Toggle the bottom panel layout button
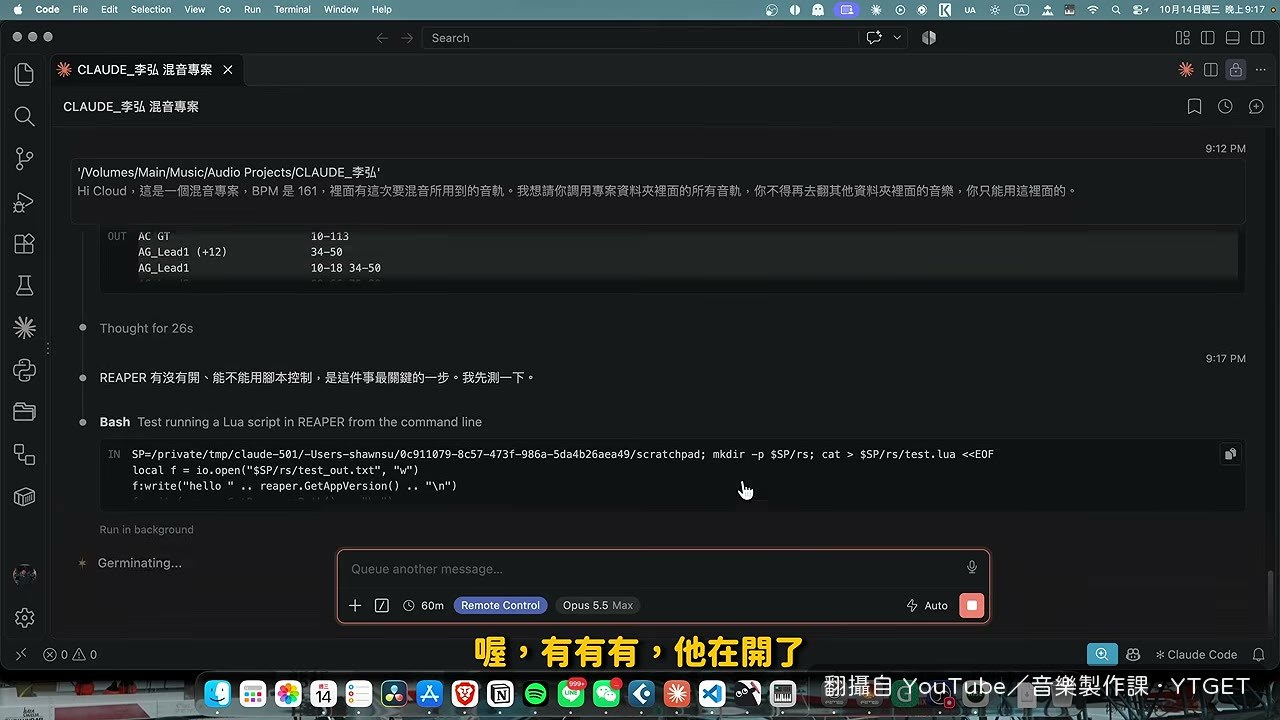This screenshot has height=720, width=1280. pyautogui.click(x=1232, y=38)
